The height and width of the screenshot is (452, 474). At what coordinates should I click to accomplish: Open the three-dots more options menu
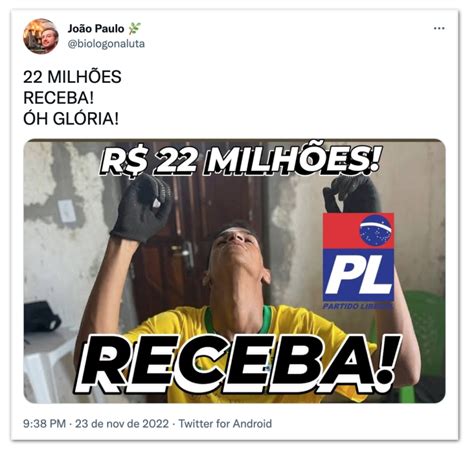tap(439, 29)
